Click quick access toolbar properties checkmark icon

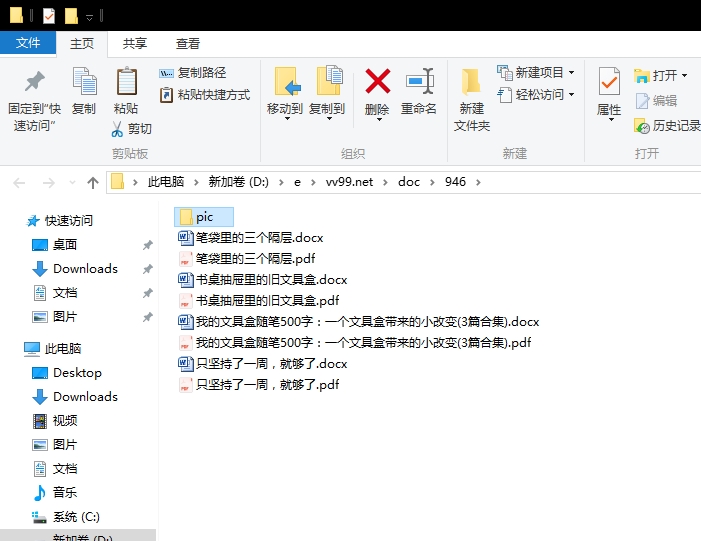tap(49, 16)
